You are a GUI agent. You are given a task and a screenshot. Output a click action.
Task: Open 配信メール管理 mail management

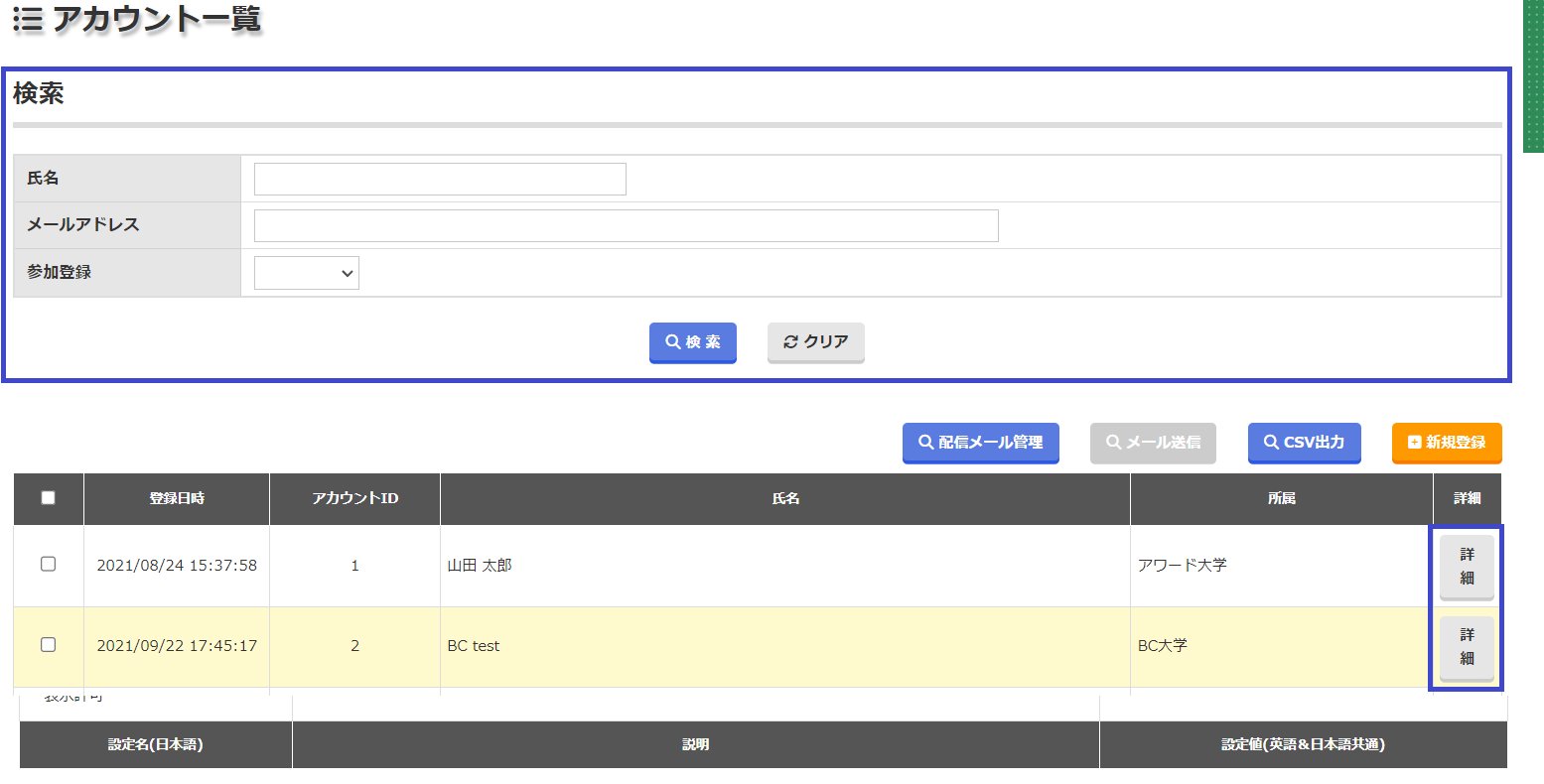980,443
